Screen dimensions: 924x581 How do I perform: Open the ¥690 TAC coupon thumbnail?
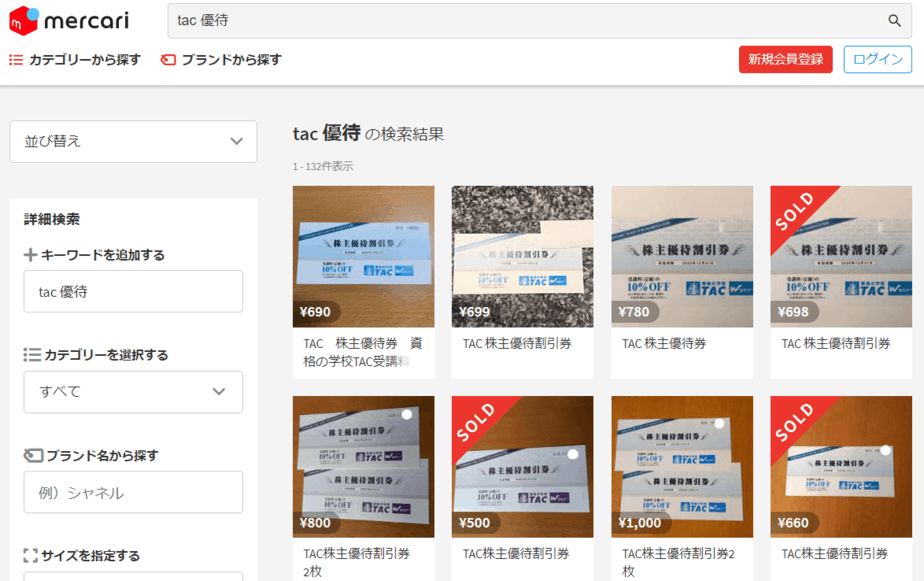[364, 257]
